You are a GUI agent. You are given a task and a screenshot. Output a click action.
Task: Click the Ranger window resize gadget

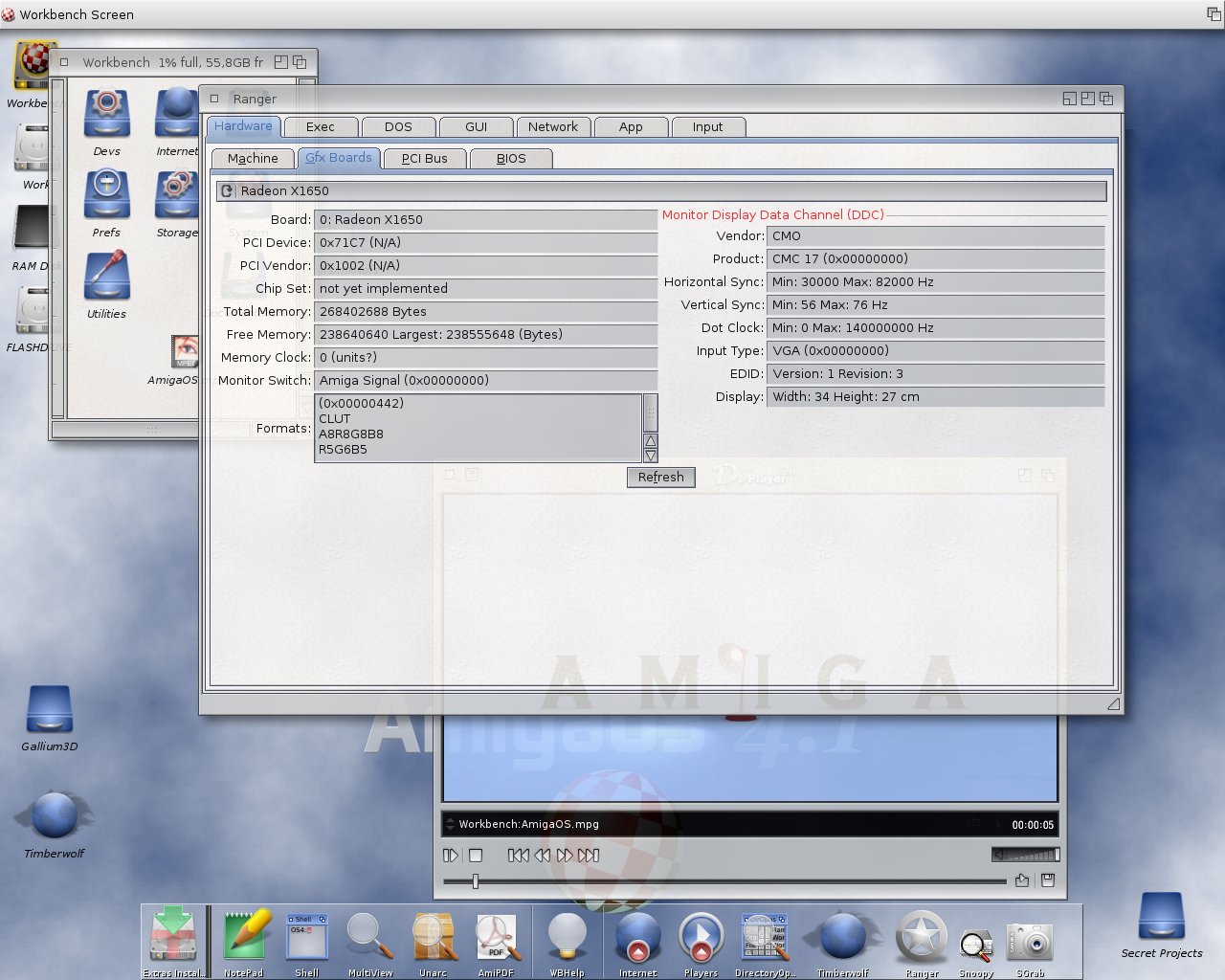[x=1113, y=703]
